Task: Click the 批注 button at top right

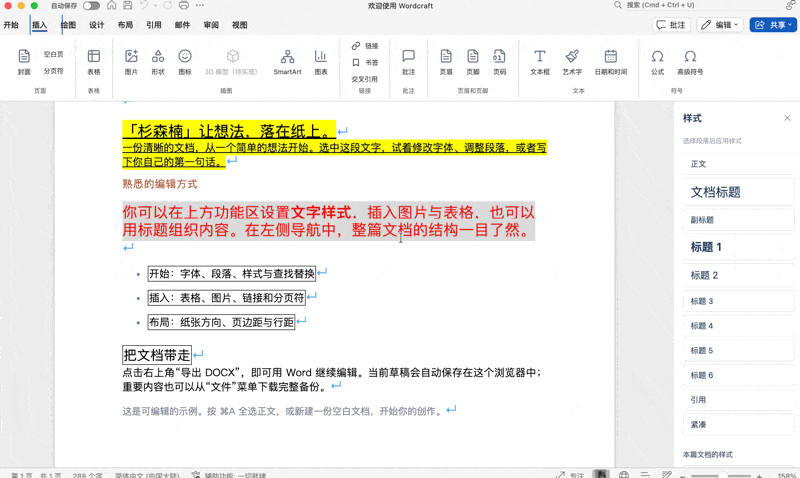Action: (671, 24)
